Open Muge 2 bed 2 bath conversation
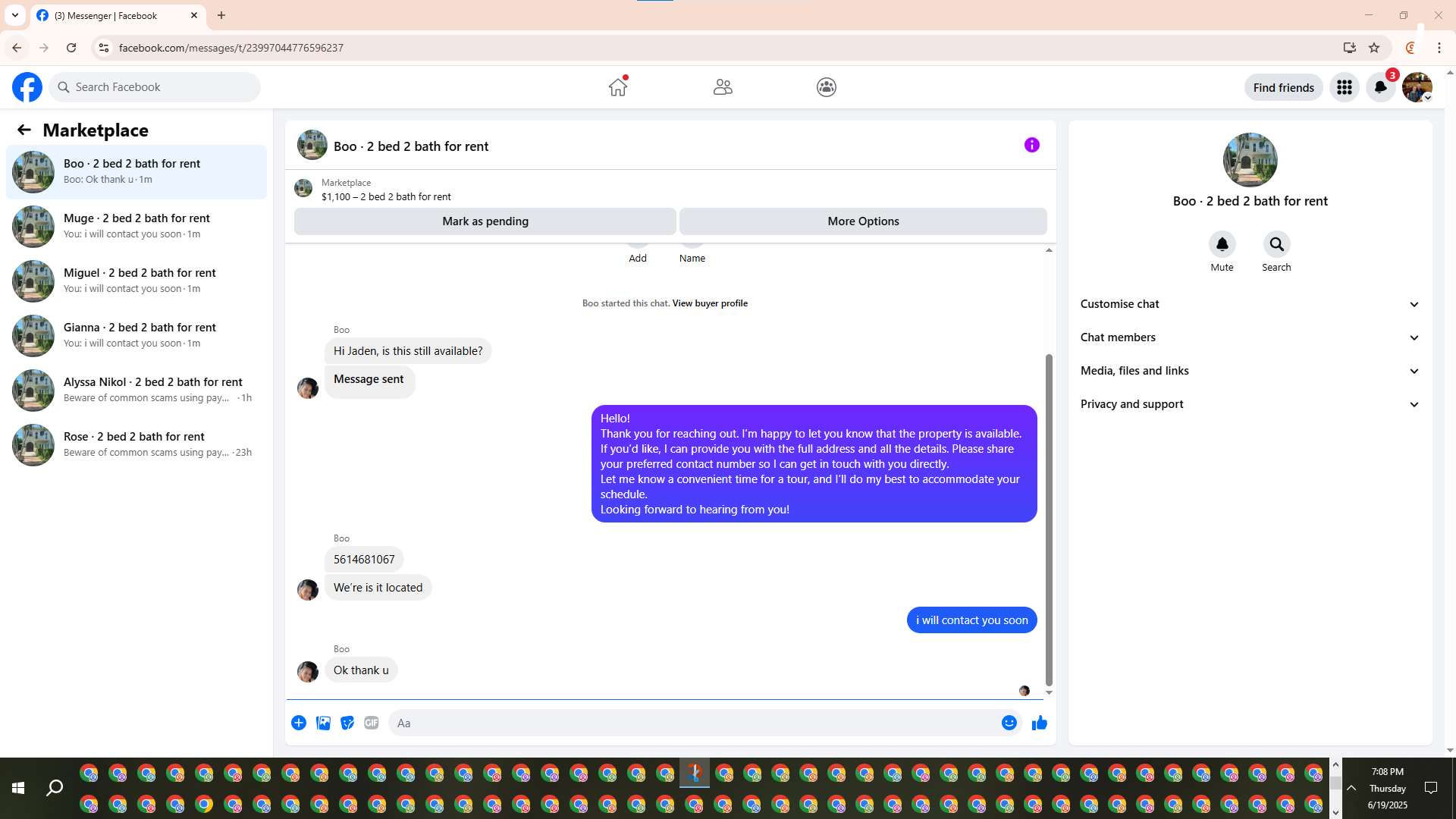Image resolution: width=1456 pixels, height=819 pixels. point(136,227)
